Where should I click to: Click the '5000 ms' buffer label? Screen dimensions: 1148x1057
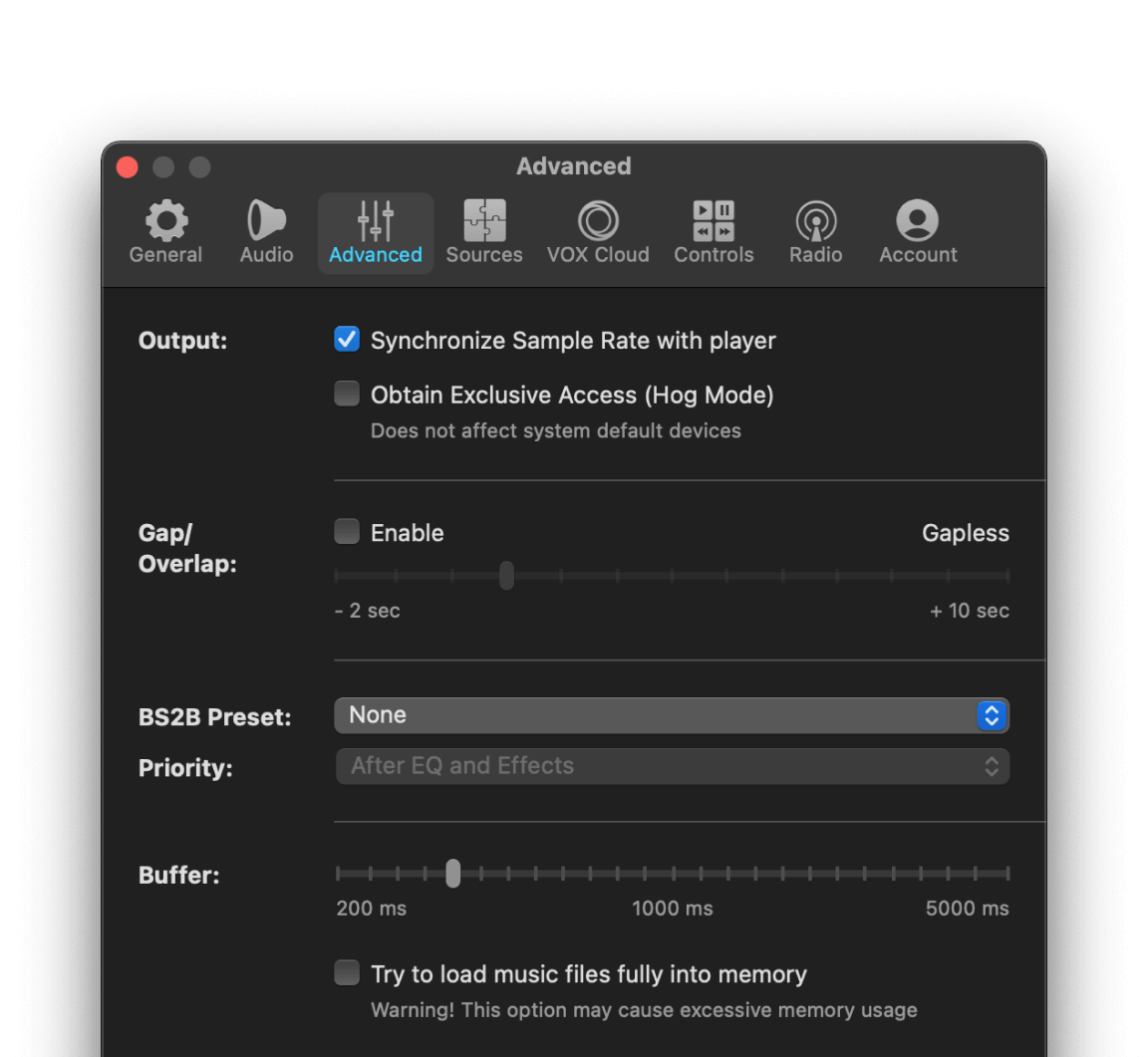click(x=968, y=909)
